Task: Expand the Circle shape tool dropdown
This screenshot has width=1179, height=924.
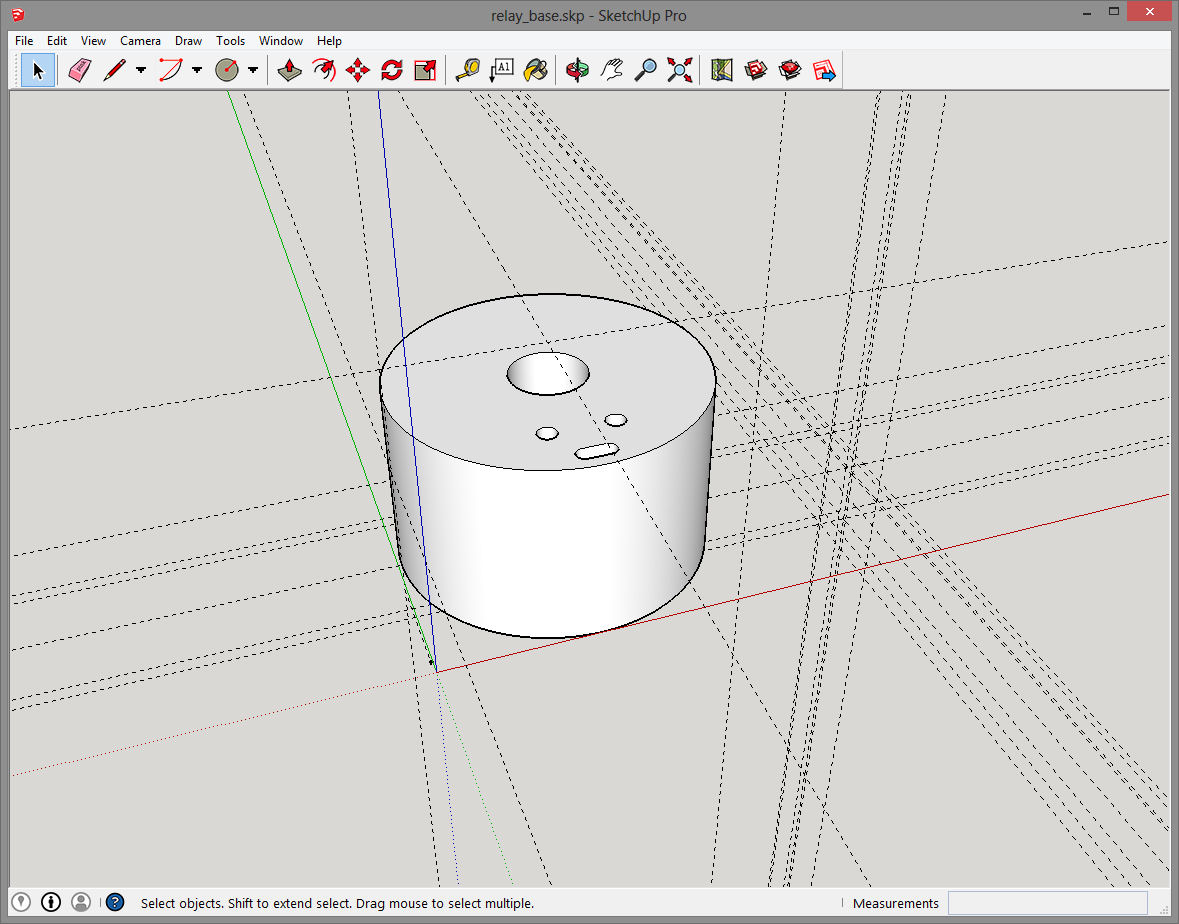Action: click(x=253, y=70)
